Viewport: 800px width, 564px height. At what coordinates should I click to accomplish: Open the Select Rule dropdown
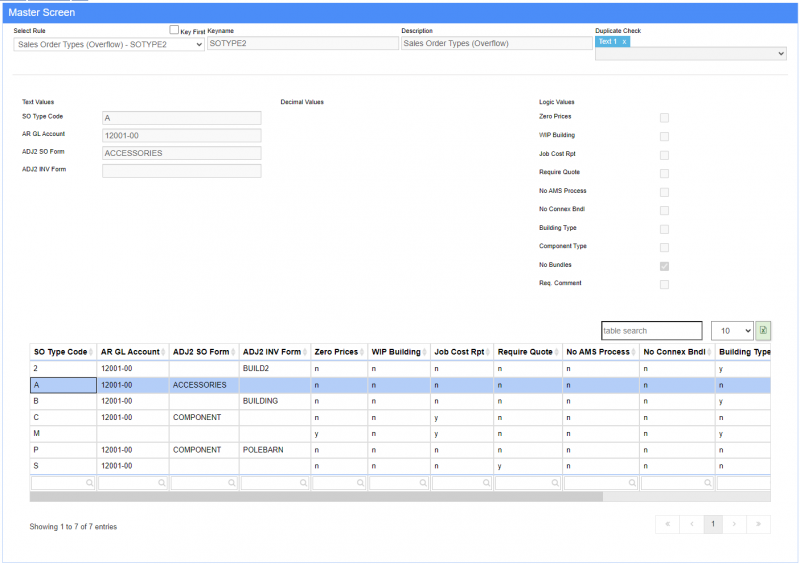(109, 44)
